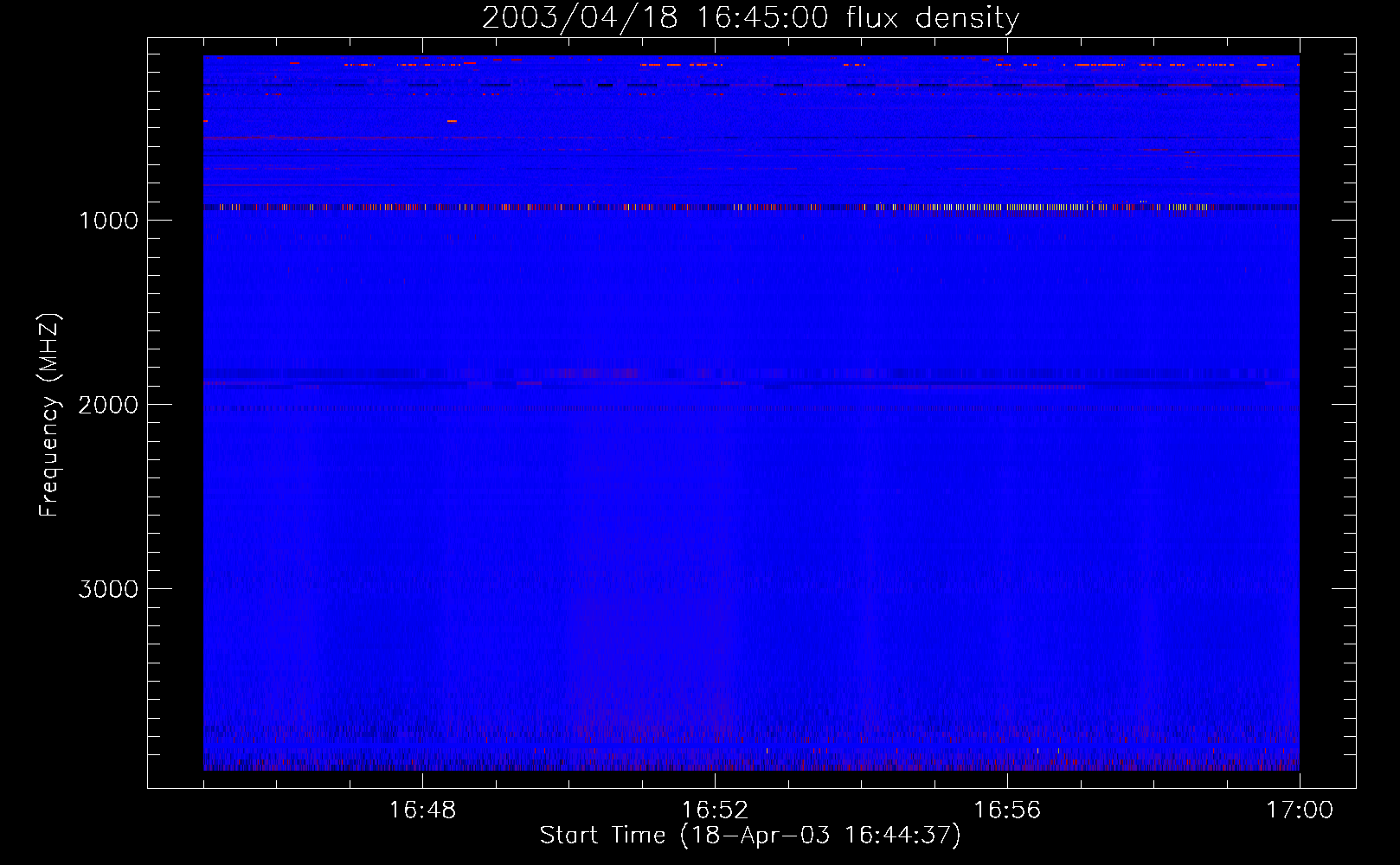The height and width of the screenshot is (865, 1400).
Task: Click the 17:00 time tick label
Action: [x=1300, y=811]
